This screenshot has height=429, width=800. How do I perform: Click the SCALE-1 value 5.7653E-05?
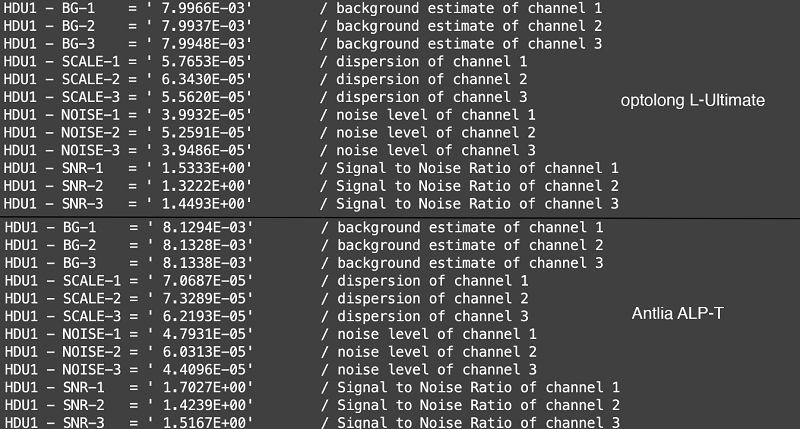pos(204,62)
